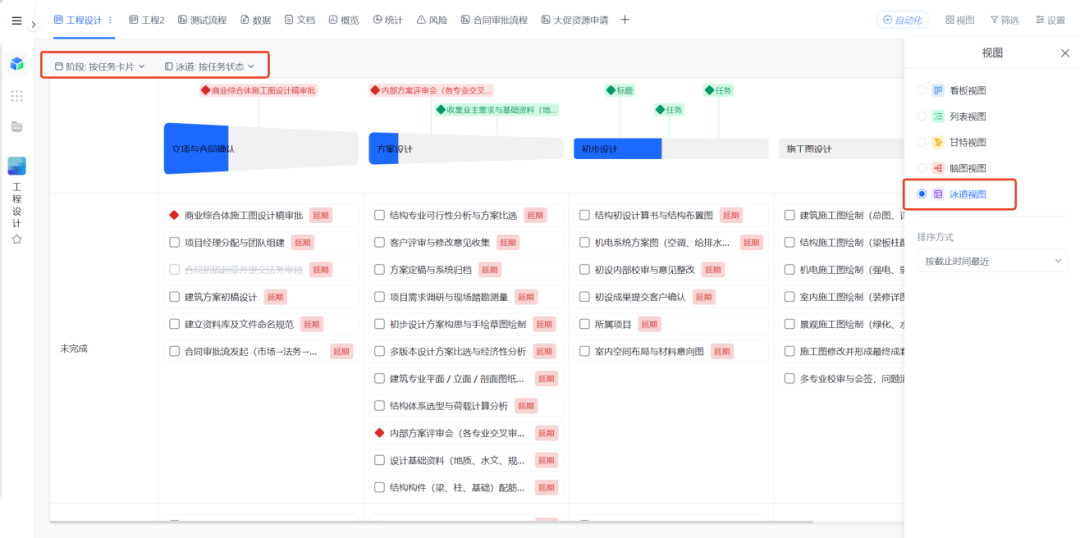The height and width of the screenshot is (538, 1080).
Task: Select 看板视图 radio option
Action: 922,90
